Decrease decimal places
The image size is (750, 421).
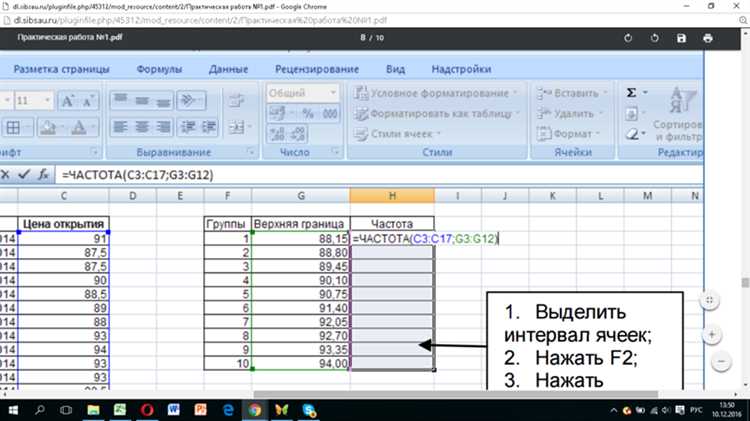[x=298, y=134]
